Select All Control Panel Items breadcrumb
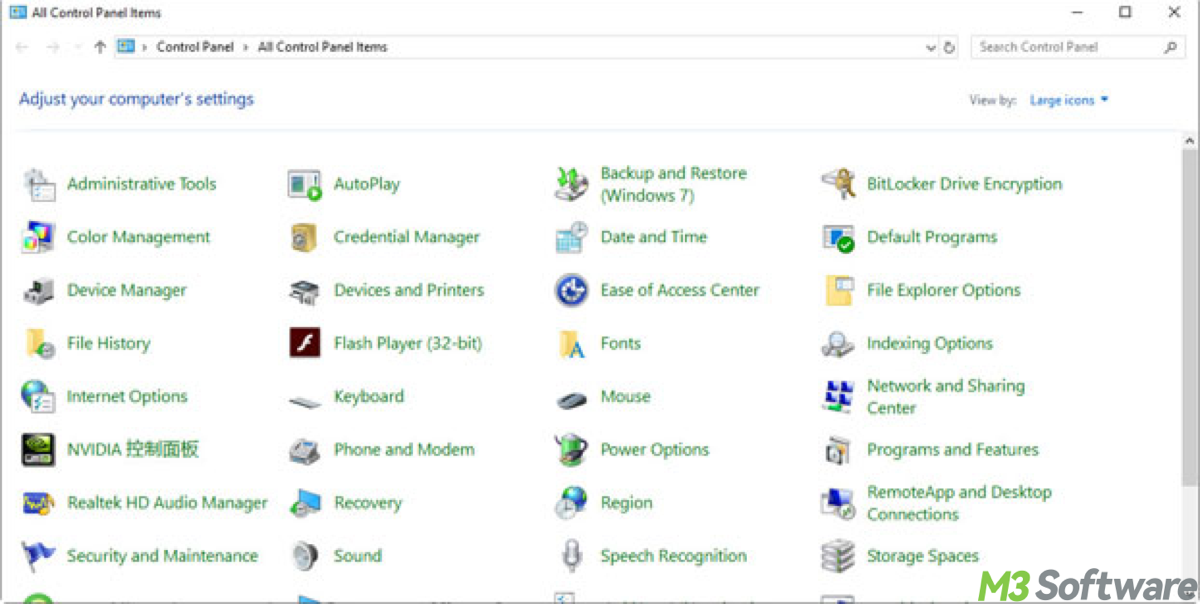This screenshot has height=604, width=1200. [x=322, y=47]
